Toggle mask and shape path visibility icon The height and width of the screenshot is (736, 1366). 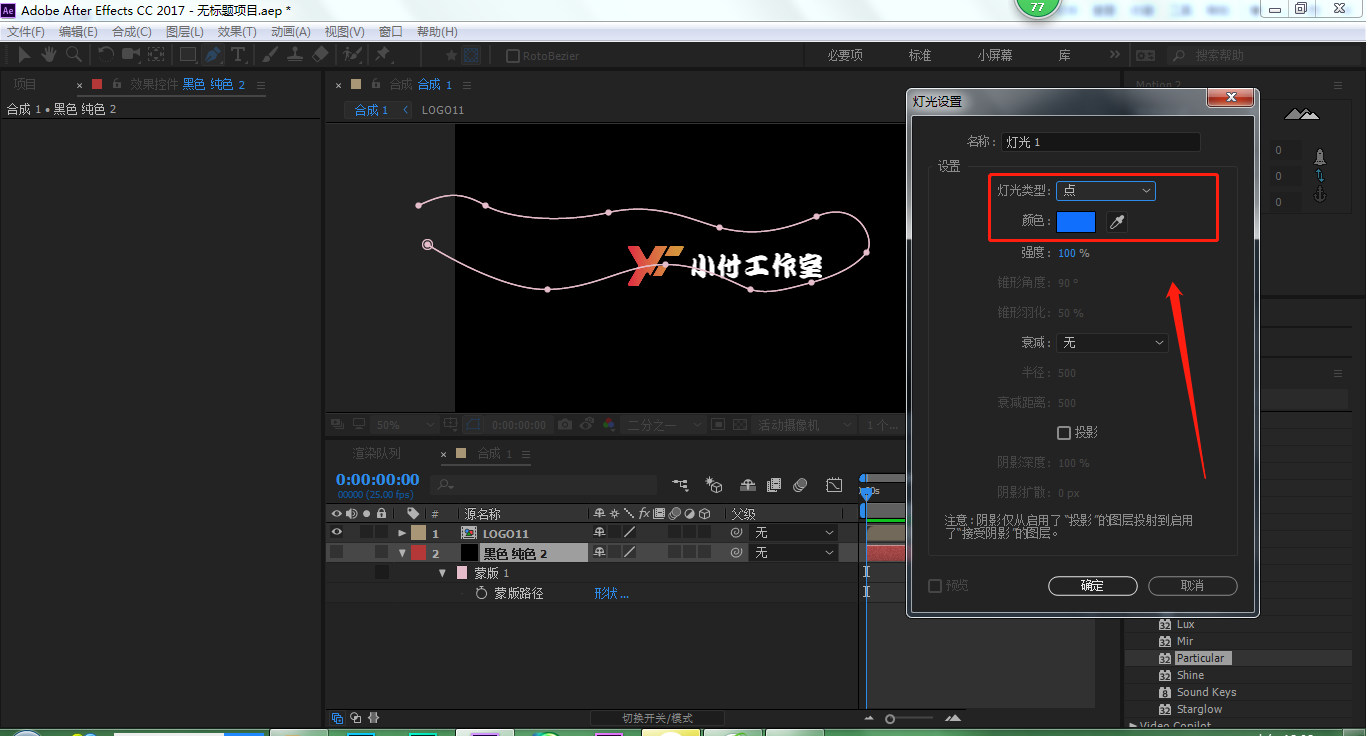pos(471,425)
